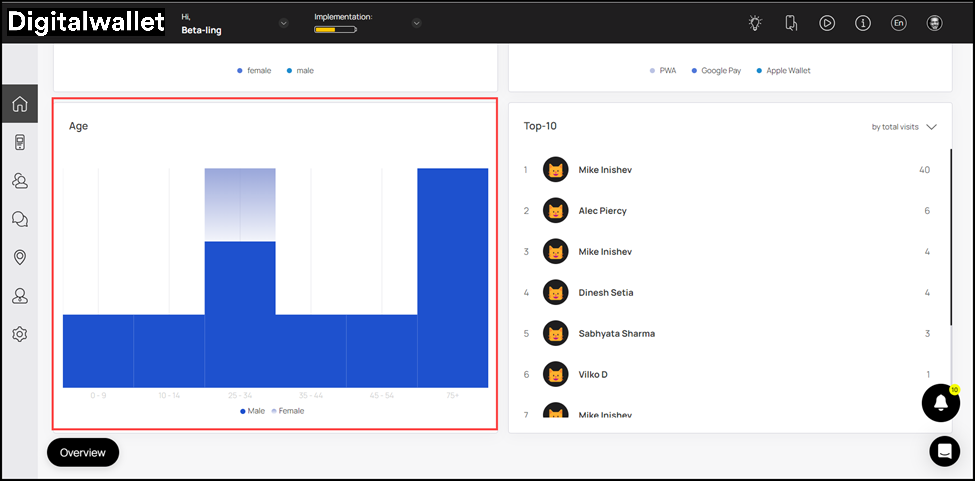The image size is (975, 481).
Task: Open the 'by total visits' sort dropdown
Action: [904, 127]
